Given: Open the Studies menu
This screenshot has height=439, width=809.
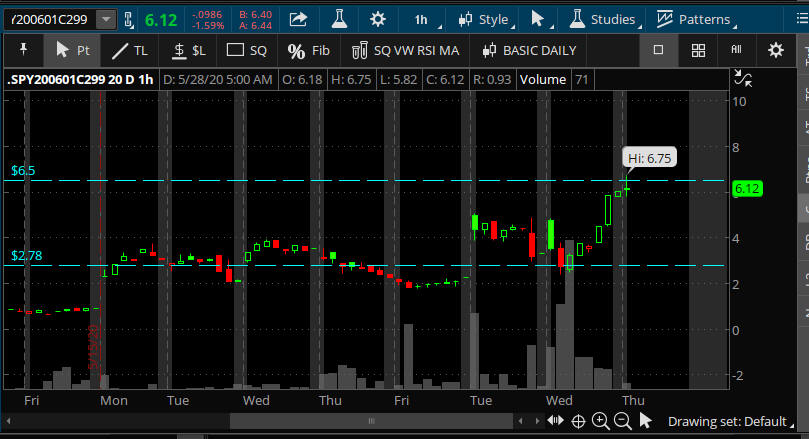Looking at the screenshot, I should 602,19.
